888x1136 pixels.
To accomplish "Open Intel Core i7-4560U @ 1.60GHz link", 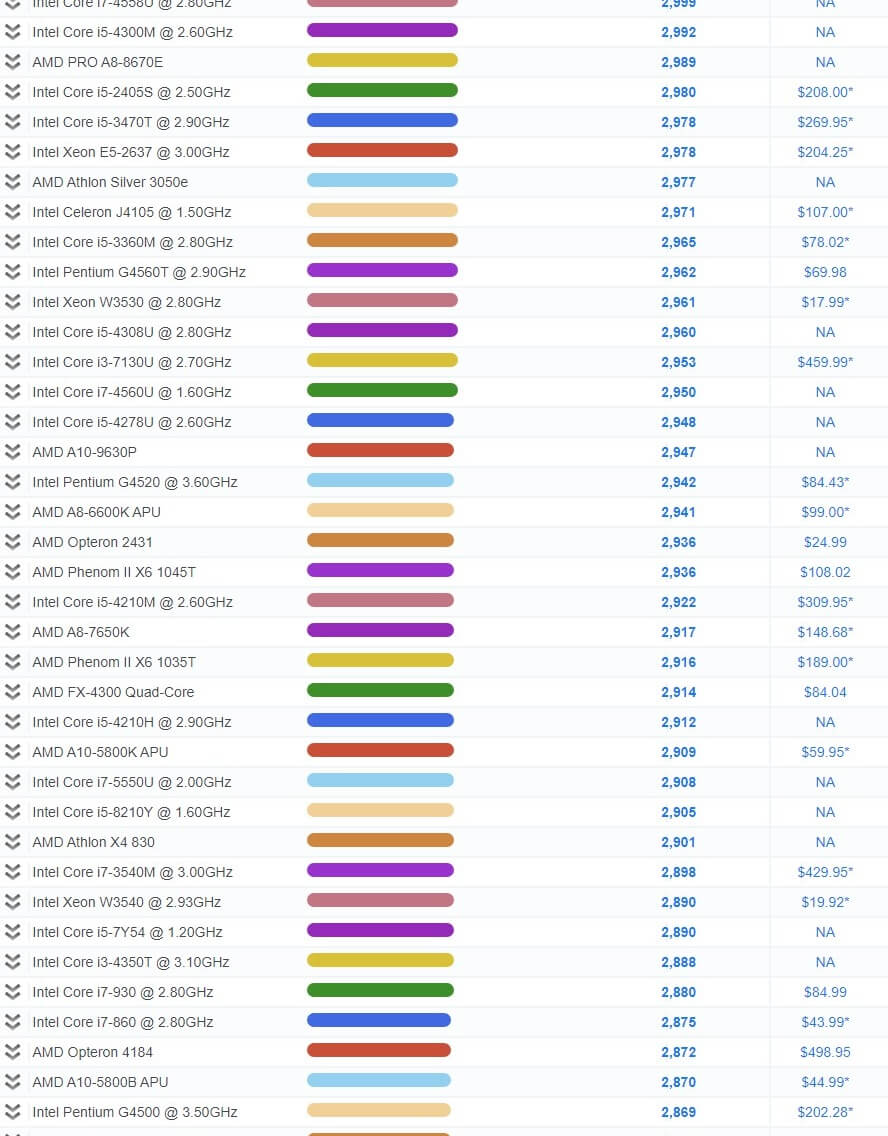I will pyautogui.click(x=132, y=392).
